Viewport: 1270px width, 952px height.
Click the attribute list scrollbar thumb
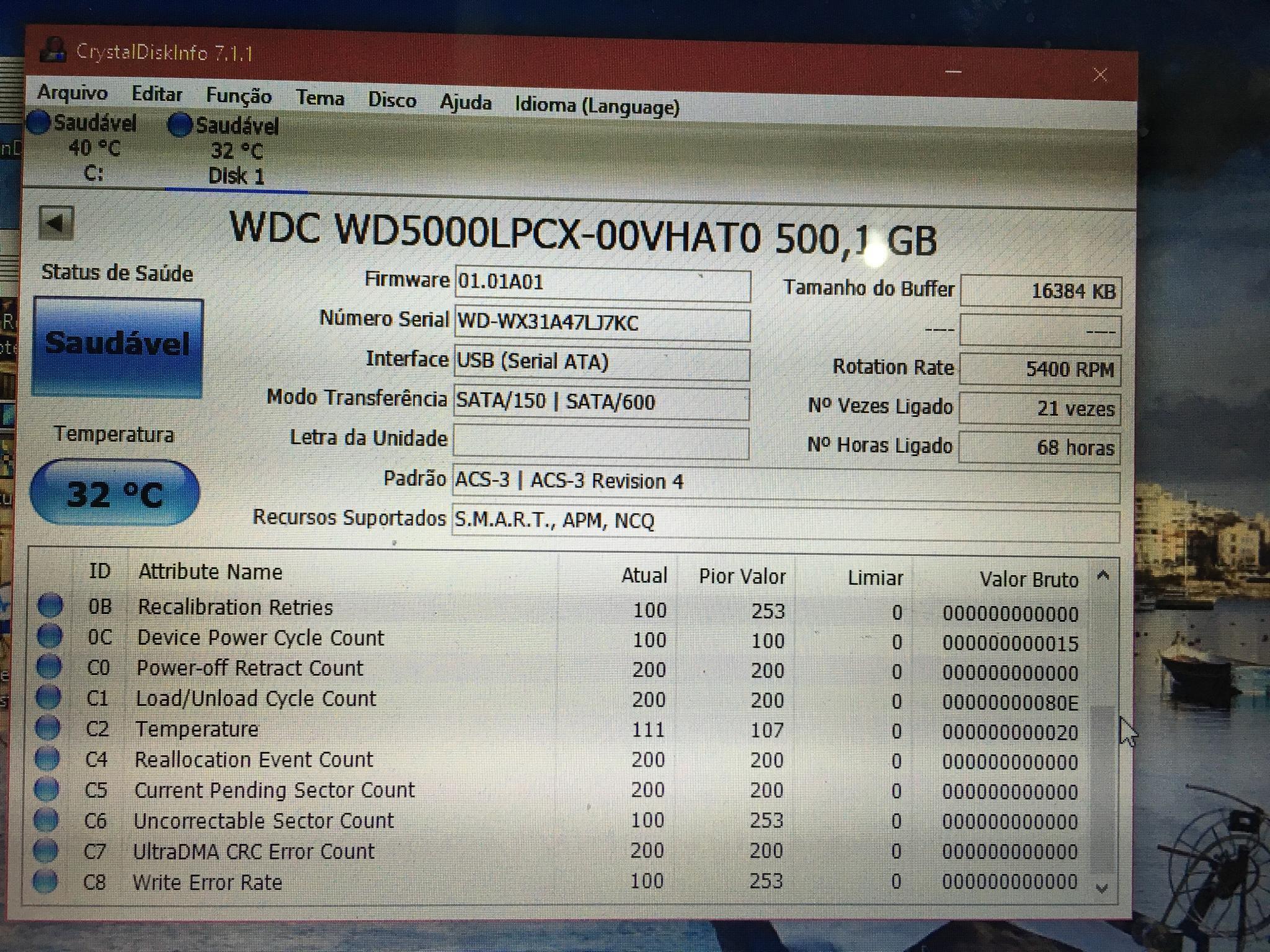(x=1102, y=788)
